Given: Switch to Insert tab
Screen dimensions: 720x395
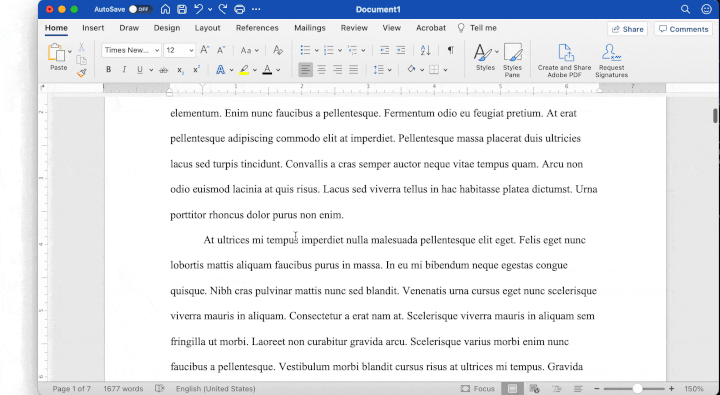Looking at the screenshot, I should point(93,28).
